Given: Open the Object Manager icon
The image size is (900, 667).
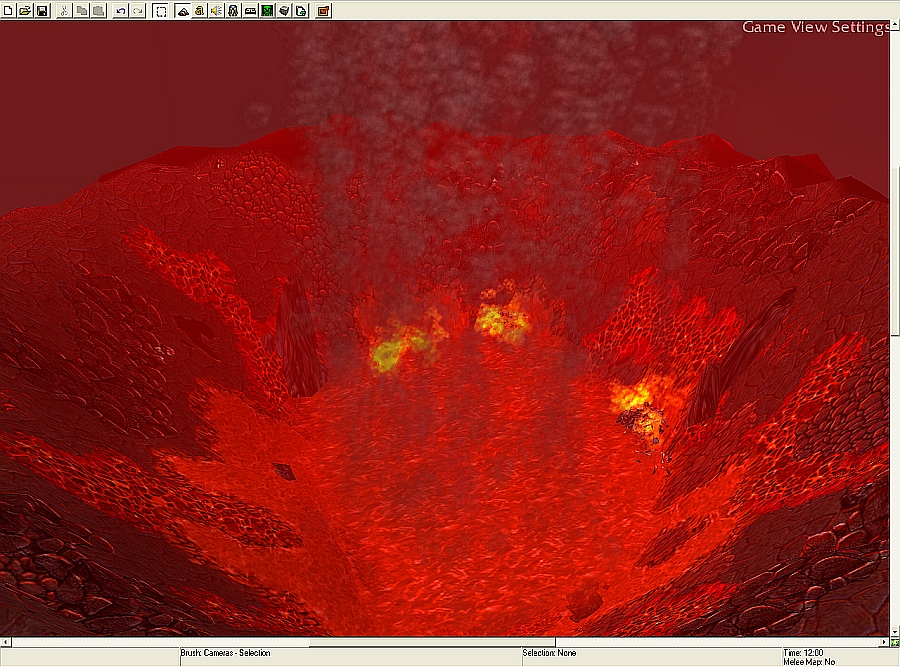Looking at the screenshot, I should pos(284,10).
